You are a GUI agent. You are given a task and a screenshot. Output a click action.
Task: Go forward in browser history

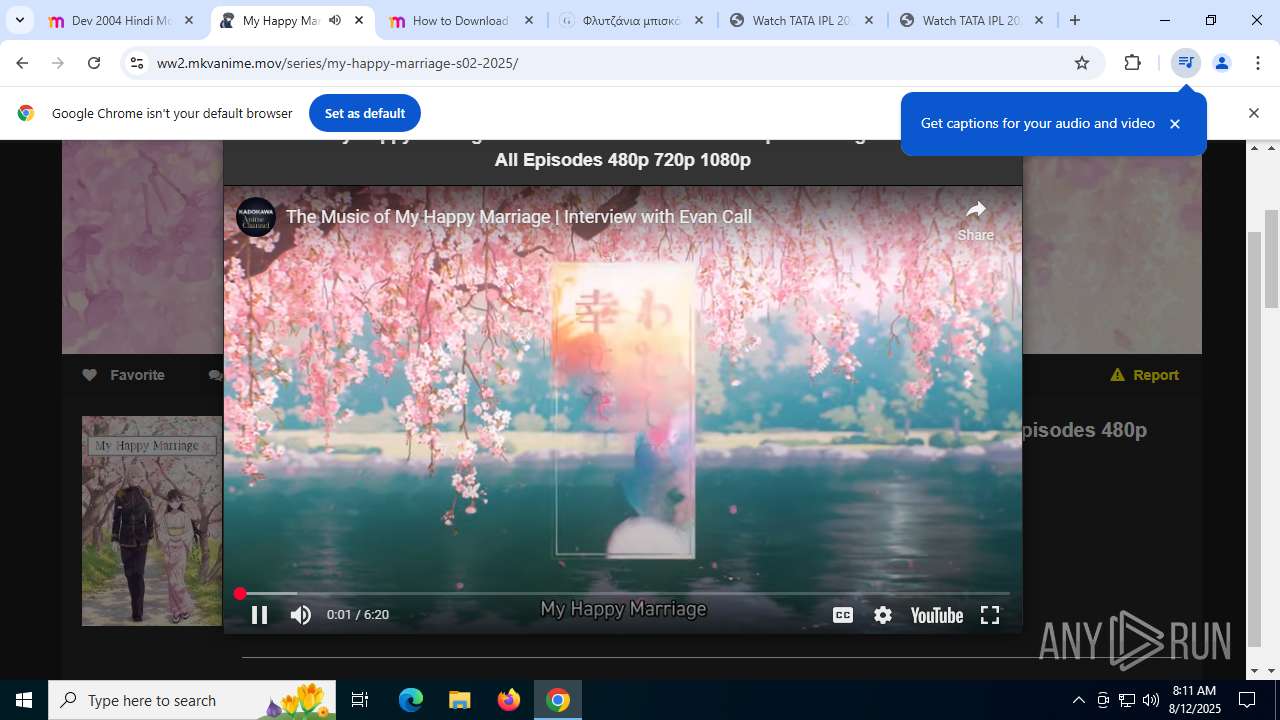(58, 63)
